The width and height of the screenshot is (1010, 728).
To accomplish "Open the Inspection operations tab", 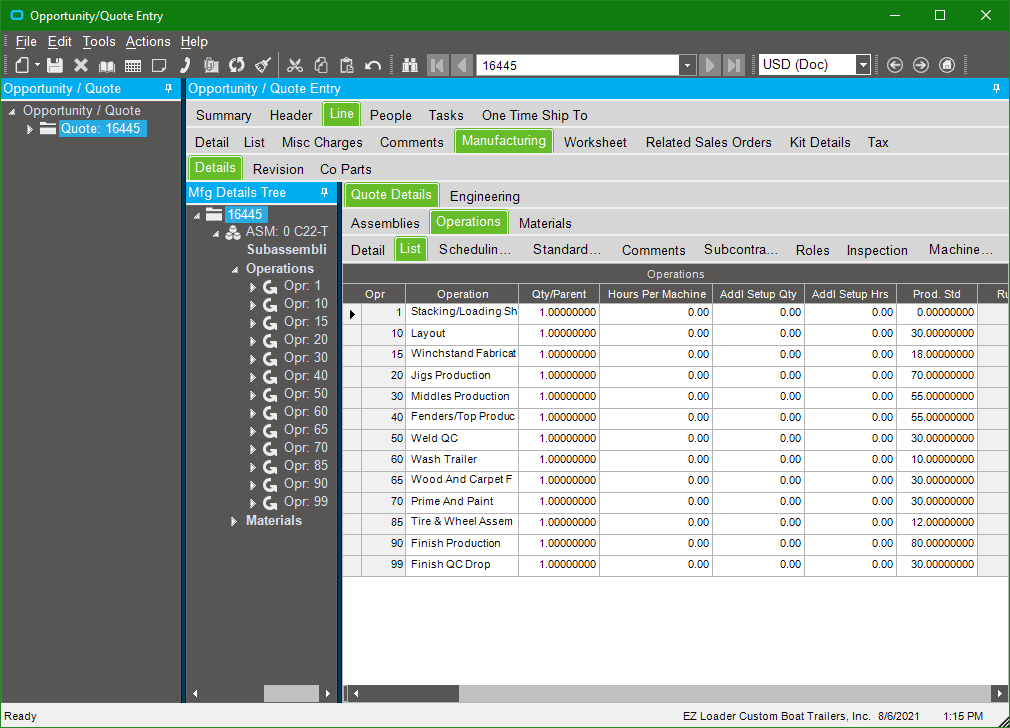I will click(877, 250).
